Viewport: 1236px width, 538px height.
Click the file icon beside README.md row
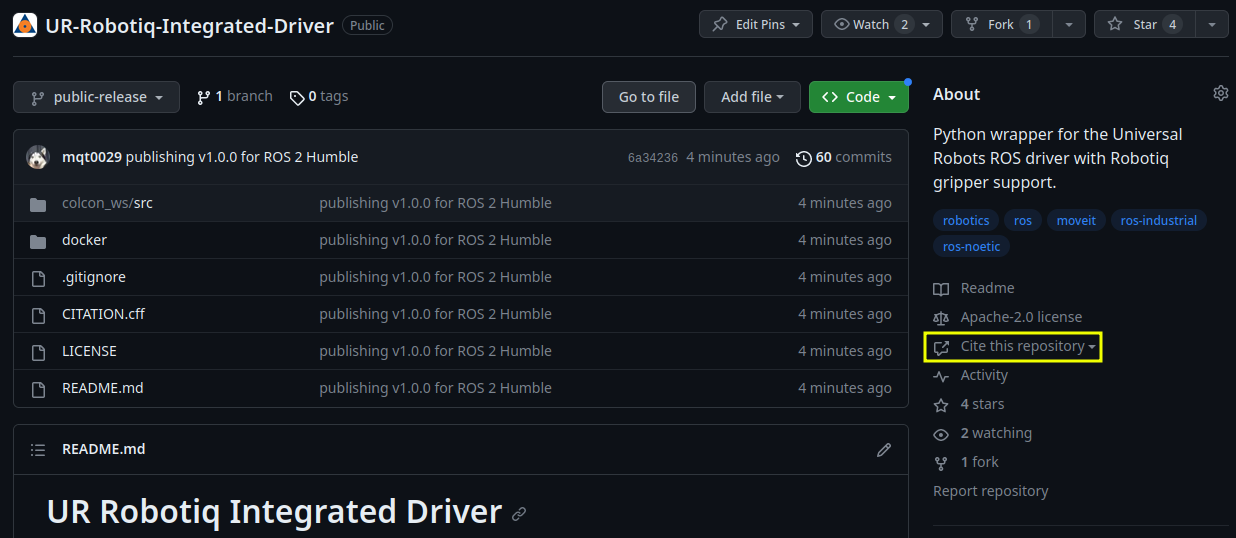[x=38, y=389]
